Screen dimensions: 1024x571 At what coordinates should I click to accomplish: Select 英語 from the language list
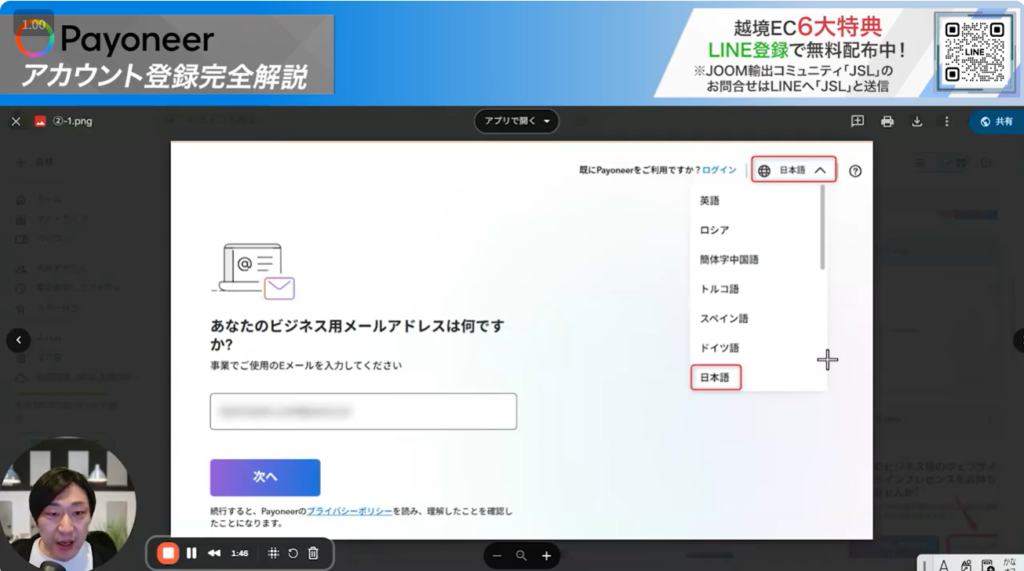[710, 201]
